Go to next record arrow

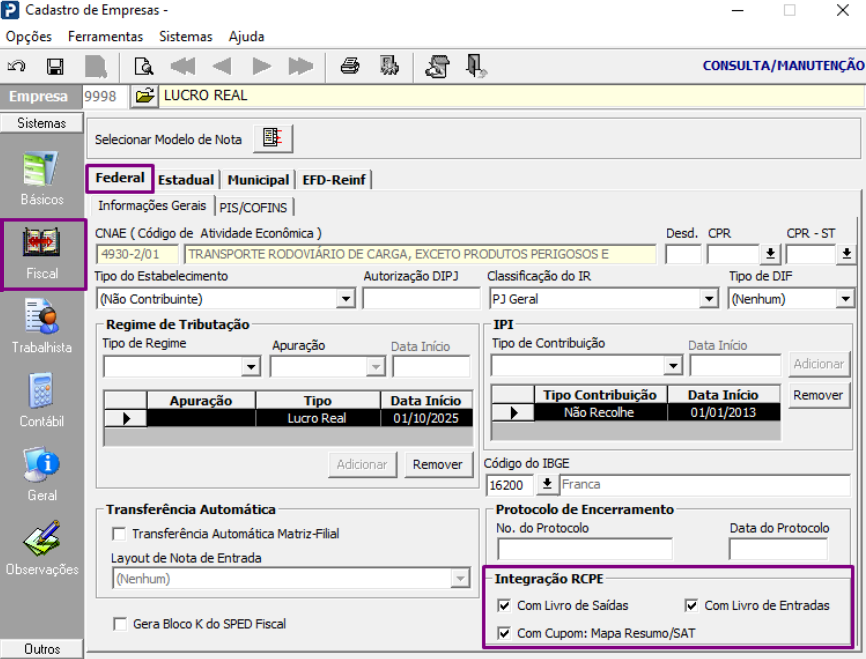coord(261,66)
